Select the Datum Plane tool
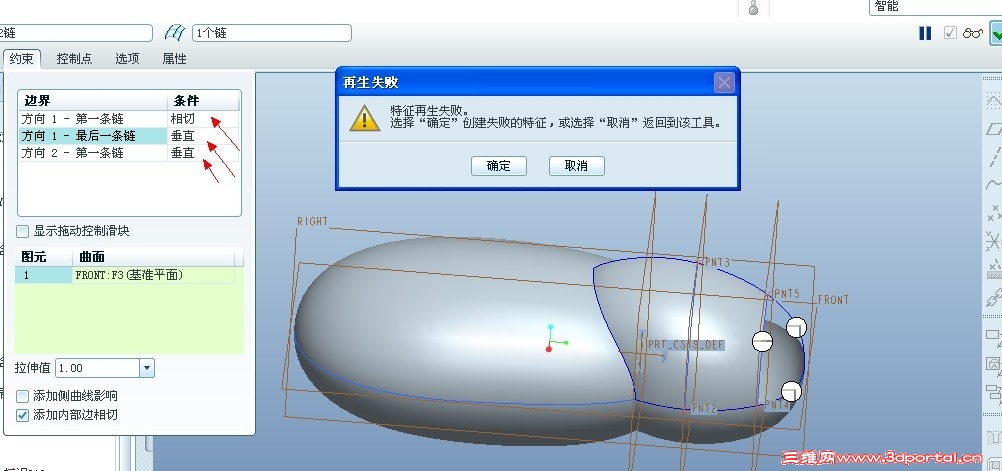Viewport: 1002px width, 471px height. tap(993, 128)
